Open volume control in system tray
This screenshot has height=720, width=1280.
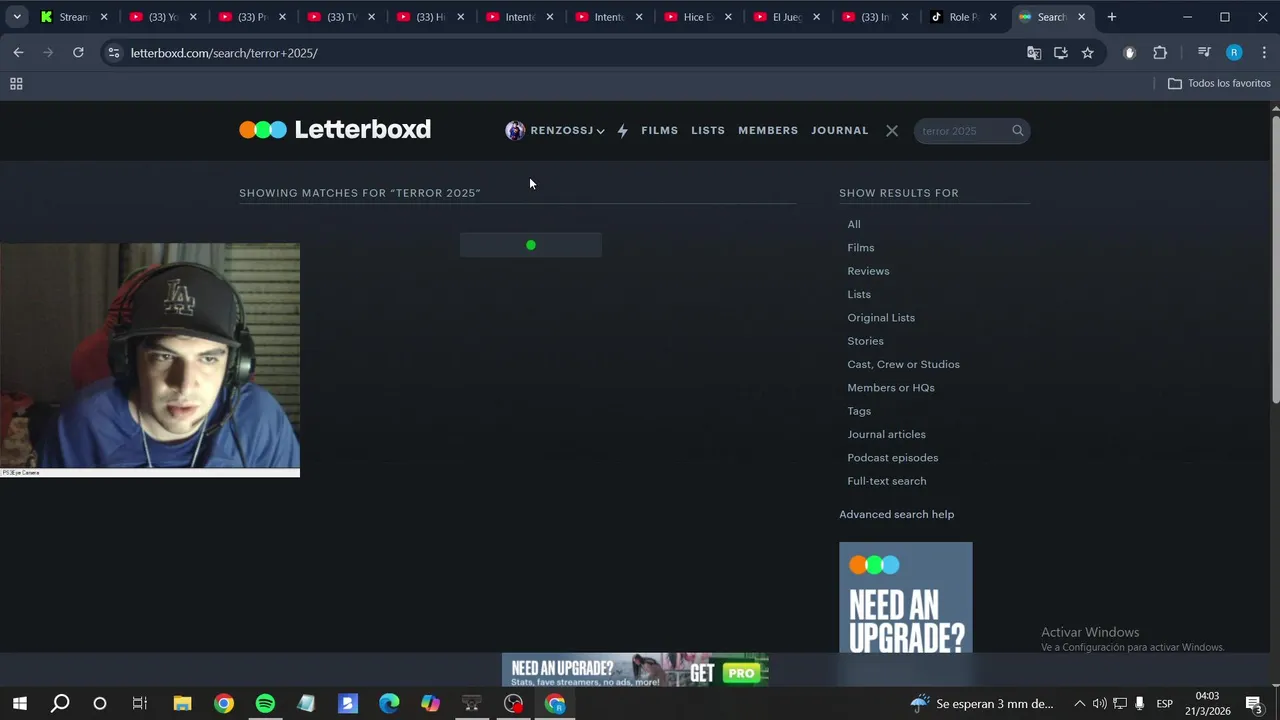[1099, 704]
